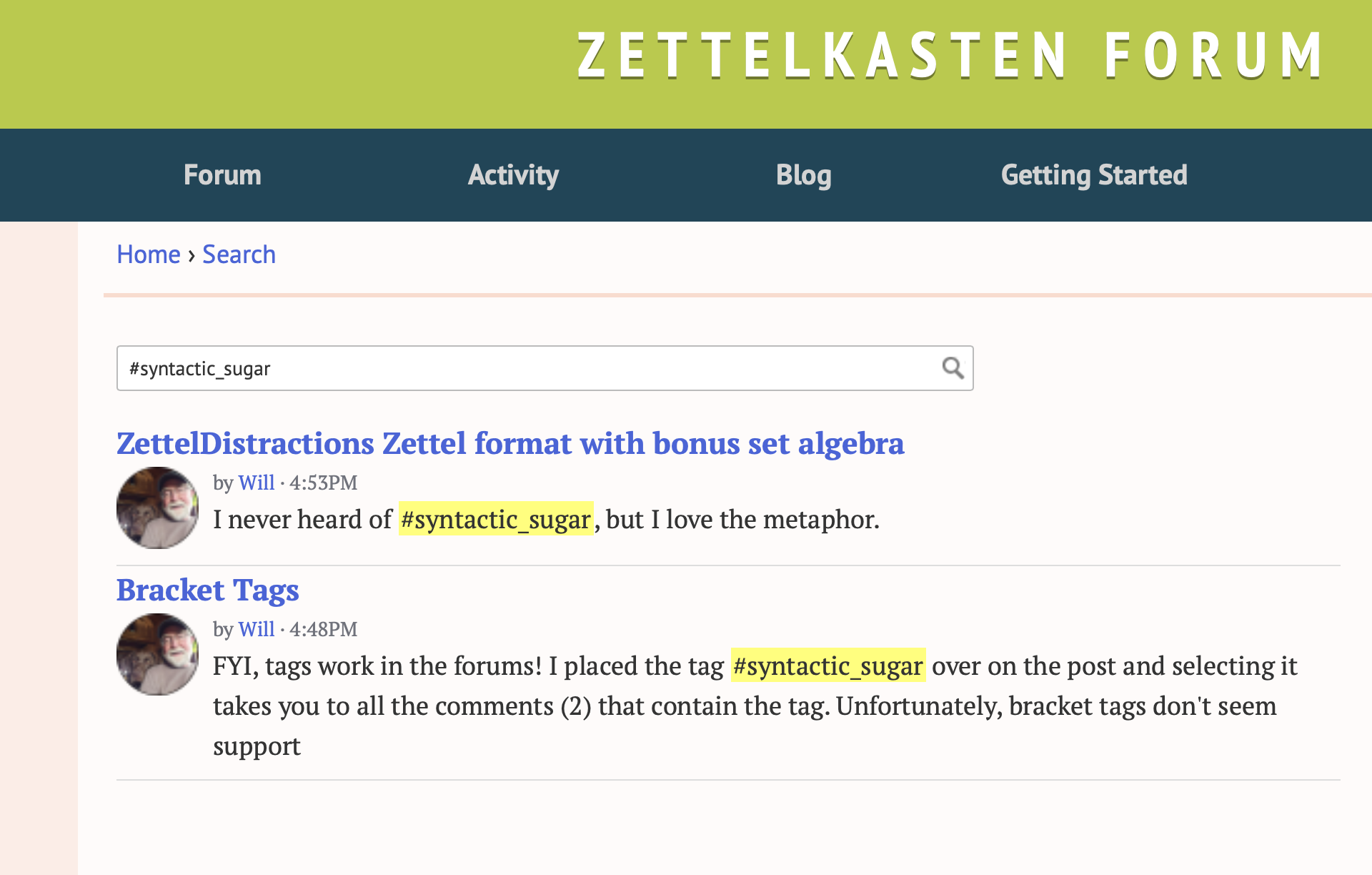Screen dimensions: 1372x875
Task: Click the Zettelkasten Forum header title
Action: click(951, 55)
